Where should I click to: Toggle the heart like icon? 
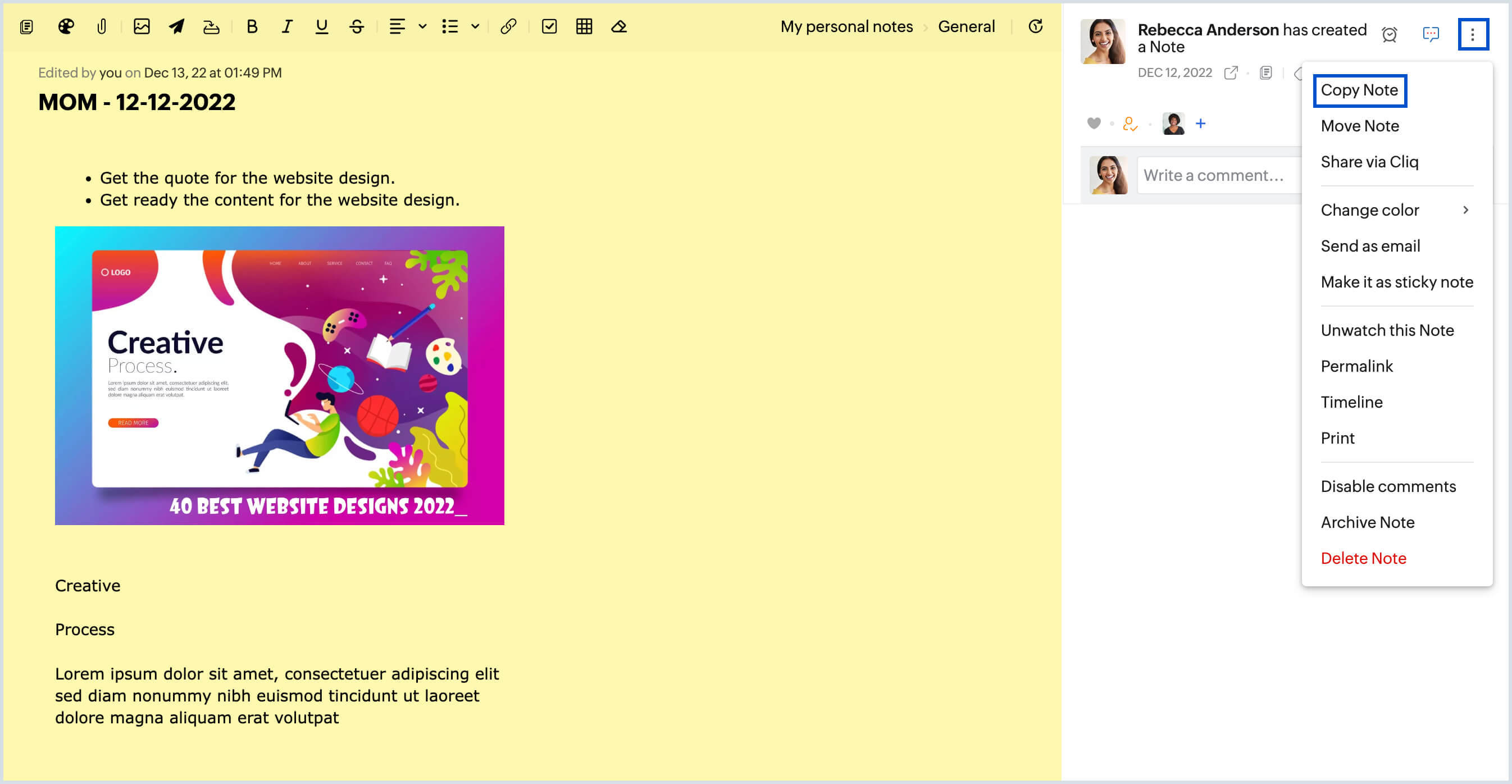pos(1093,123)
